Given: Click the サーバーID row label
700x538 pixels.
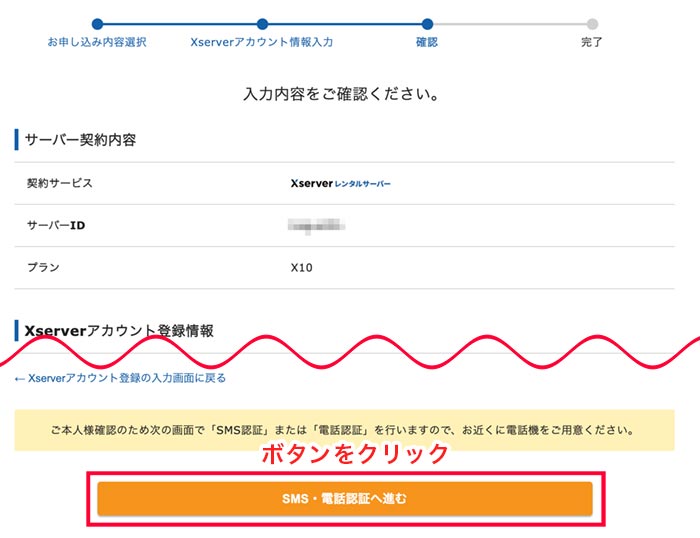Looking at the screenshot, I should coord(56,225).
